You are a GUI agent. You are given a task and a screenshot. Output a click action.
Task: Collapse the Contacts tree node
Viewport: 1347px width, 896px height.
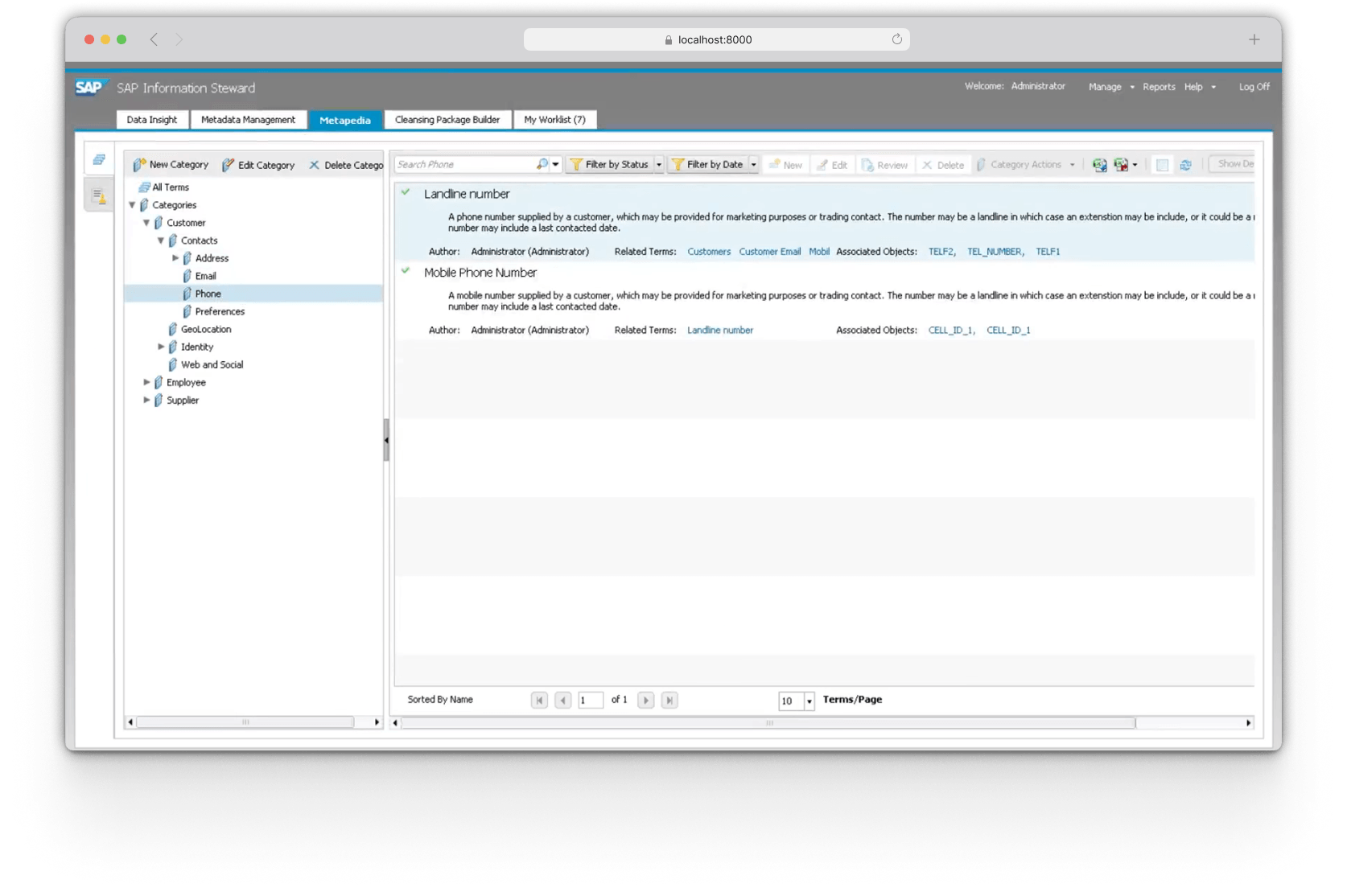(x=160, y=240)
